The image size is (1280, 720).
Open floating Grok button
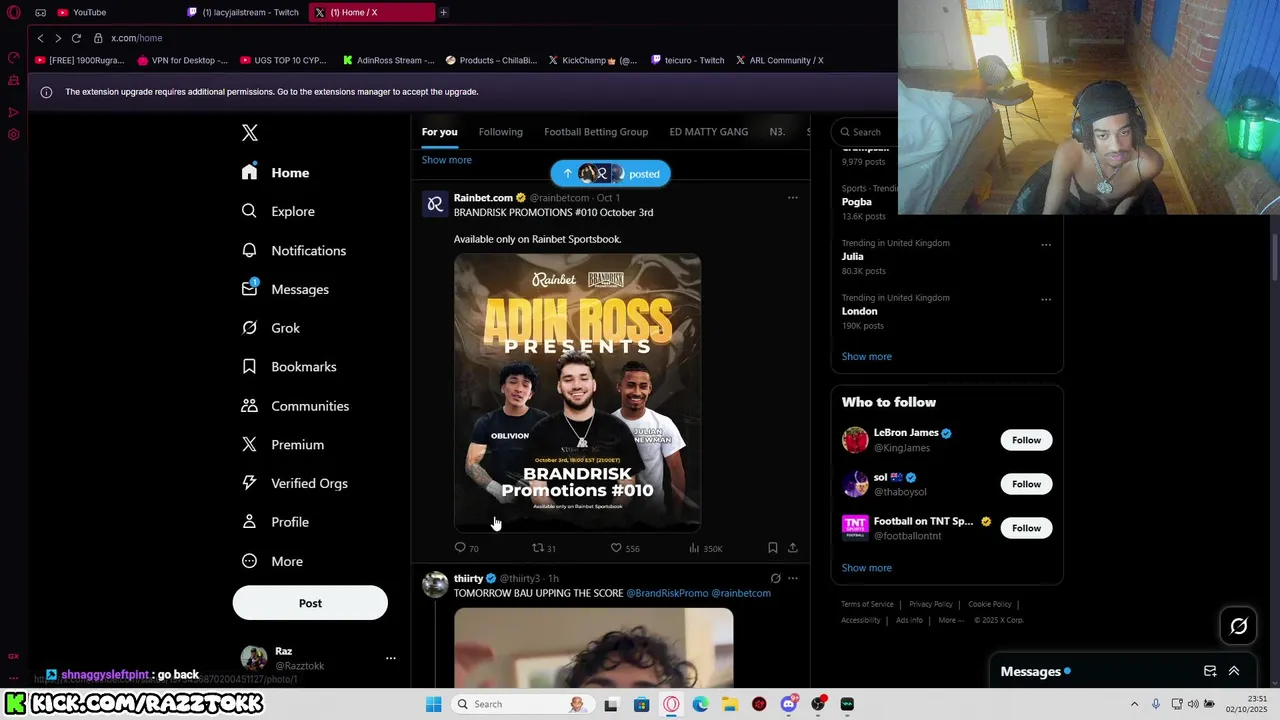click(1239, 626)
